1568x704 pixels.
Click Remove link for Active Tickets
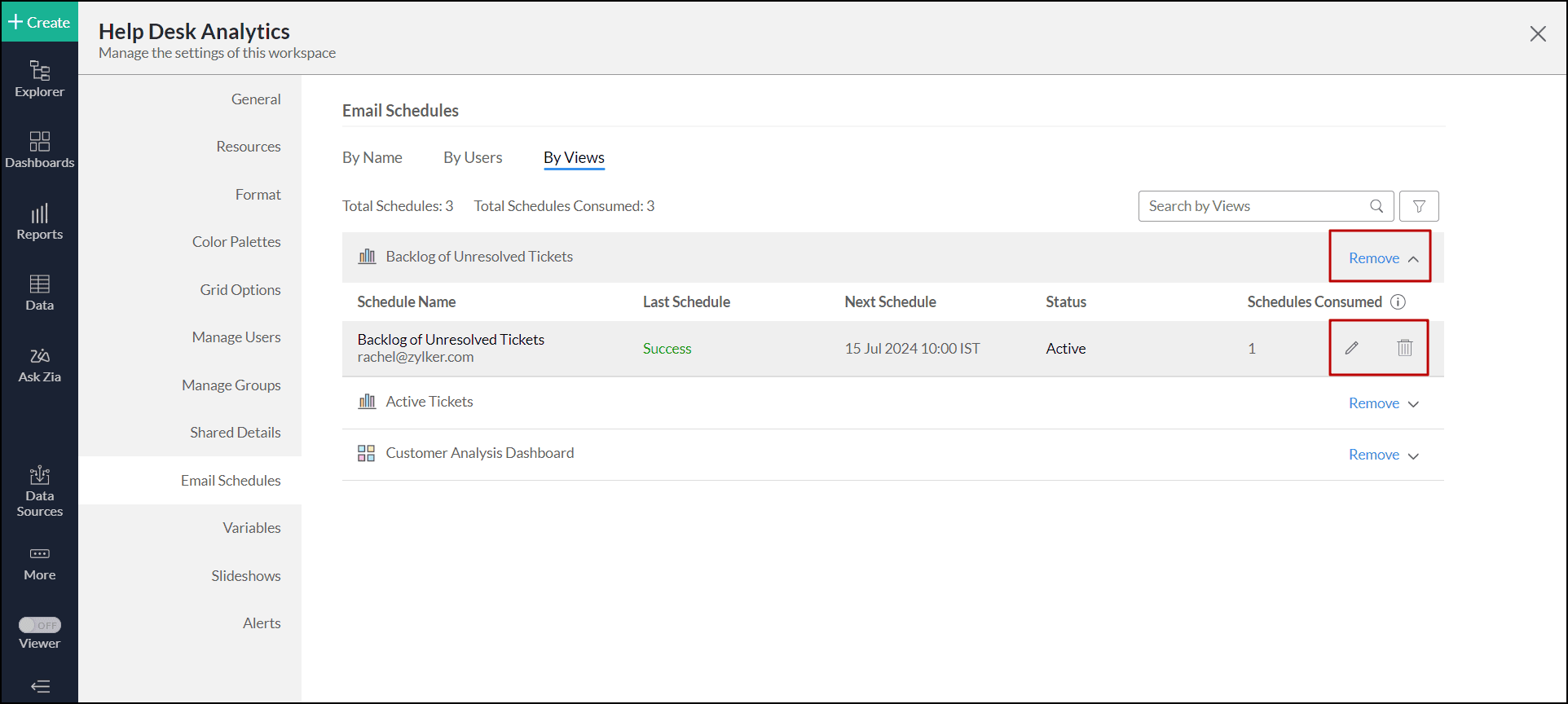pos(1373,403)
